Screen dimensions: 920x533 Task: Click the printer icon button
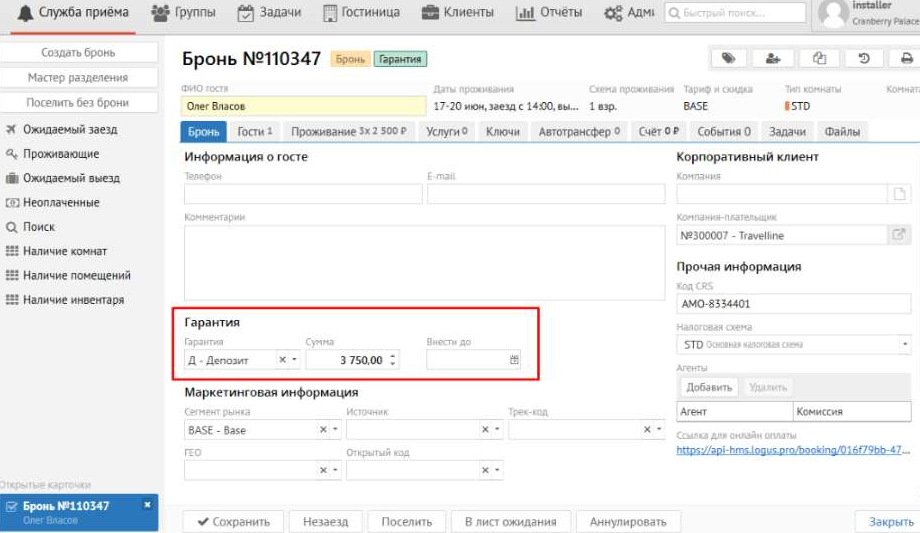coord(905,59)
